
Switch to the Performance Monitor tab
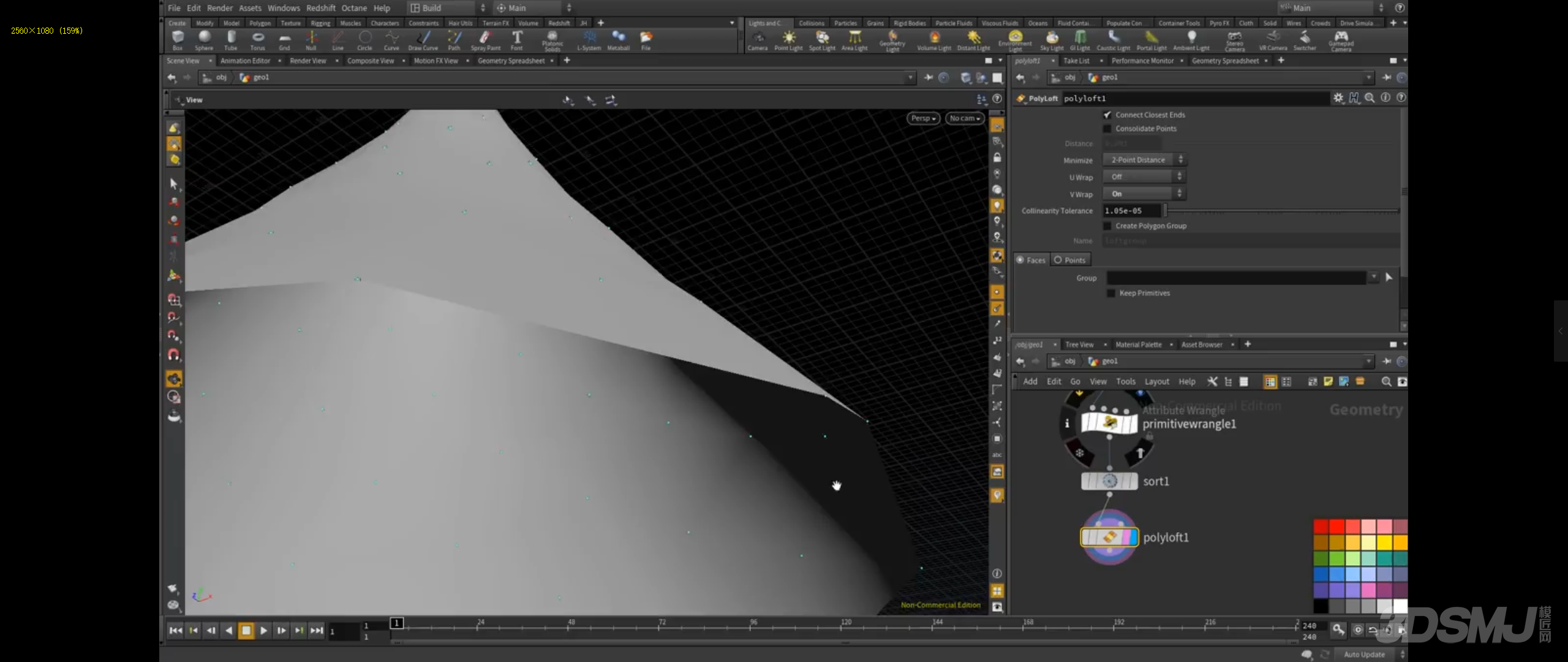[x=1142, y=61]
